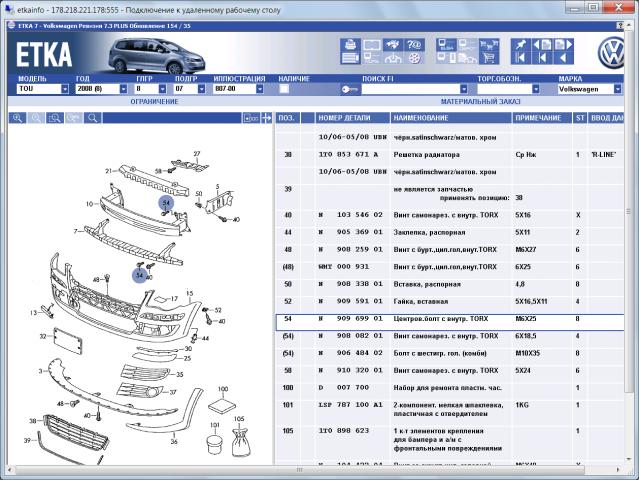Click callout number 100 in the diagram
Screen dimensions: 639x480
(223, 389)
